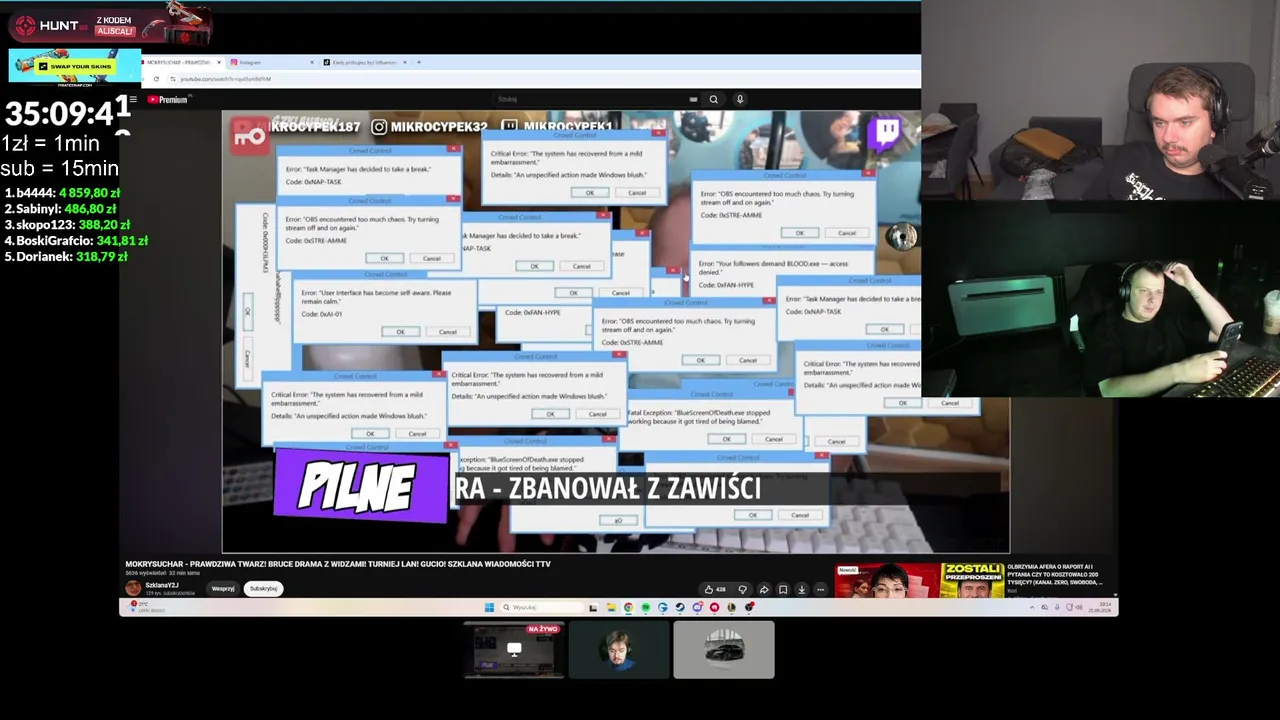Switch to the Instagram browser tab
This screenshot has height=720, width=1280.
pyautogui.click(x=273, y=62)
